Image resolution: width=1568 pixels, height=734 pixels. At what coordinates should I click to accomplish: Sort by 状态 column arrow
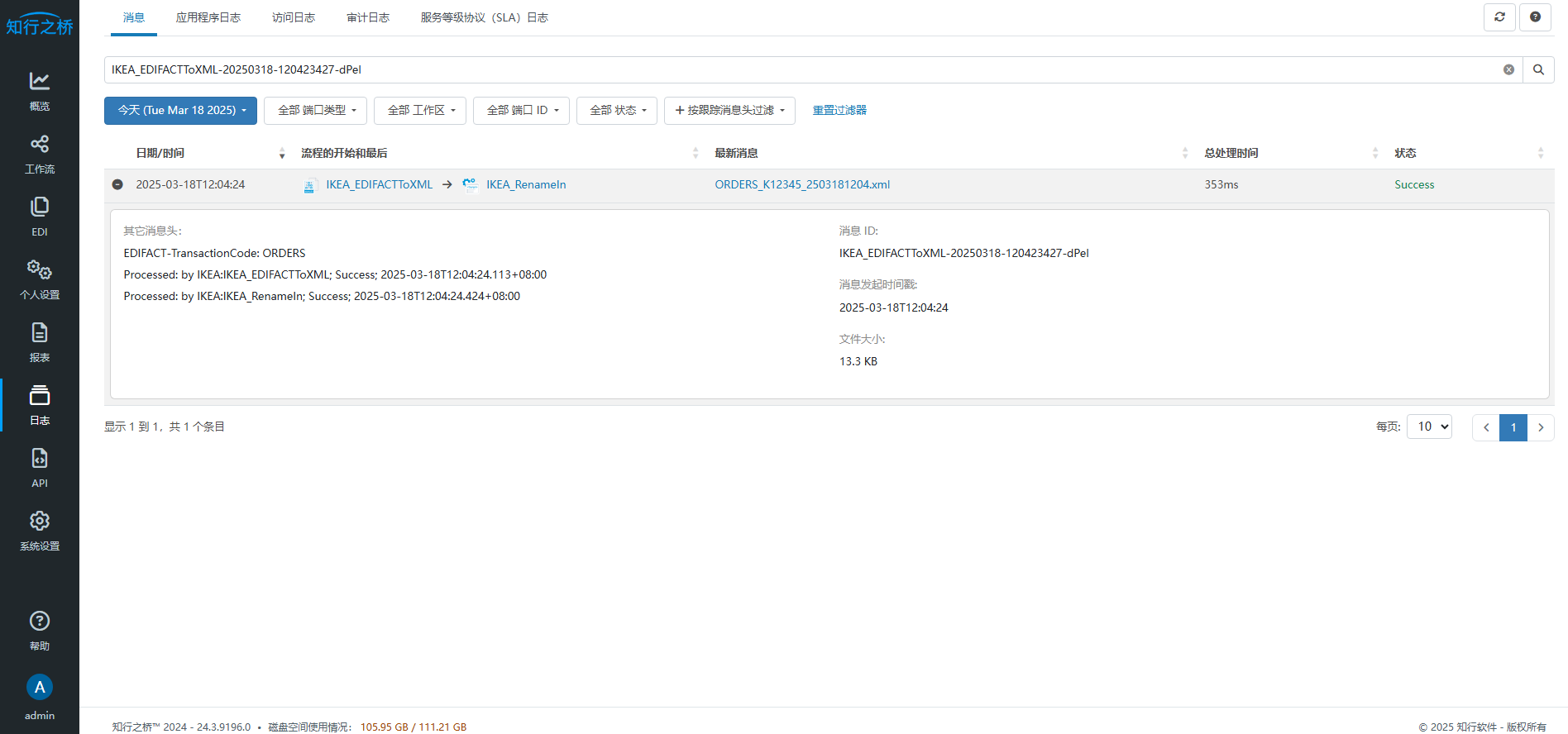point(1541,153)
